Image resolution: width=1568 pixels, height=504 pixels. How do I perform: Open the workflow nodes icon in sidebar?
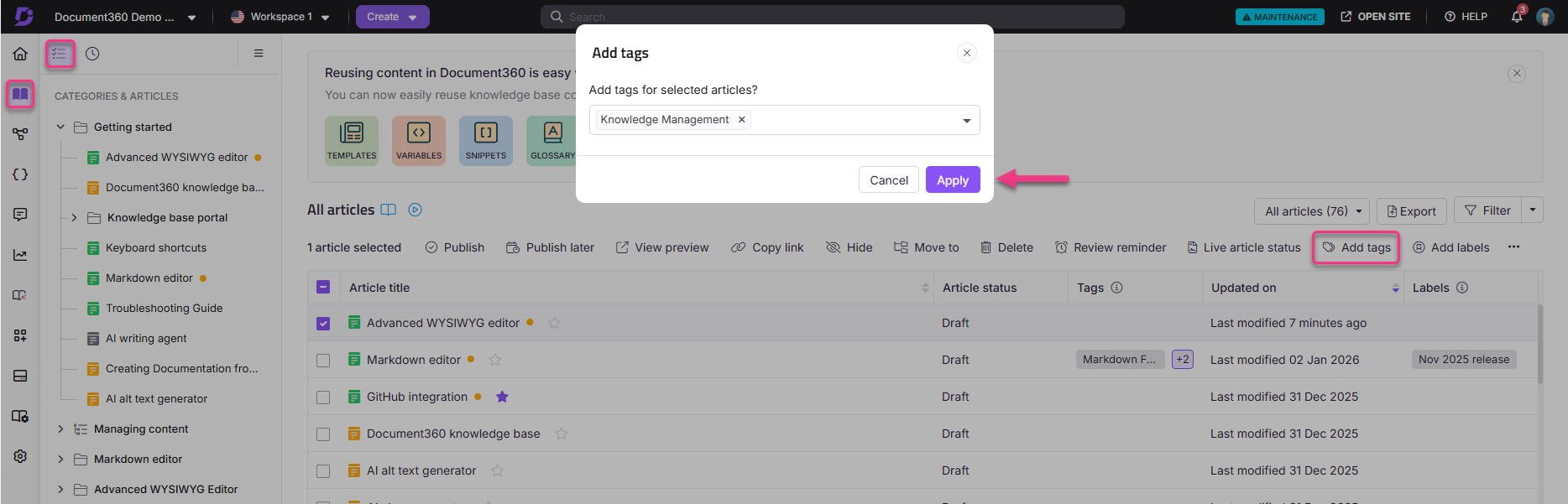(20, 134)
